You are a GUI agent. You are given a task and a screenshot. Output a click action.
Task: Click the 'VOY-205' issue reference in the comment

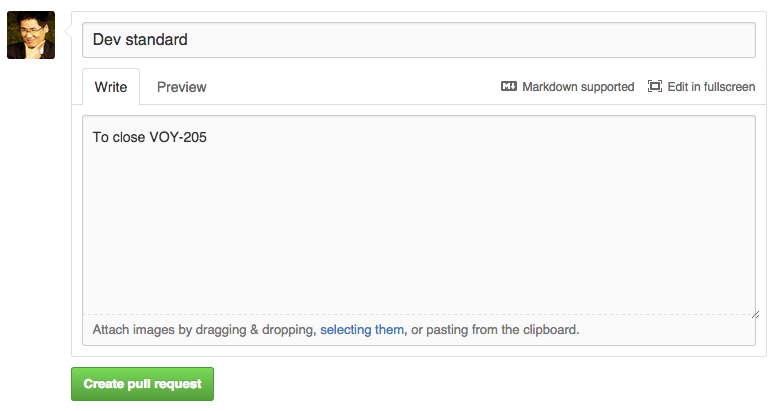(178, 137)
